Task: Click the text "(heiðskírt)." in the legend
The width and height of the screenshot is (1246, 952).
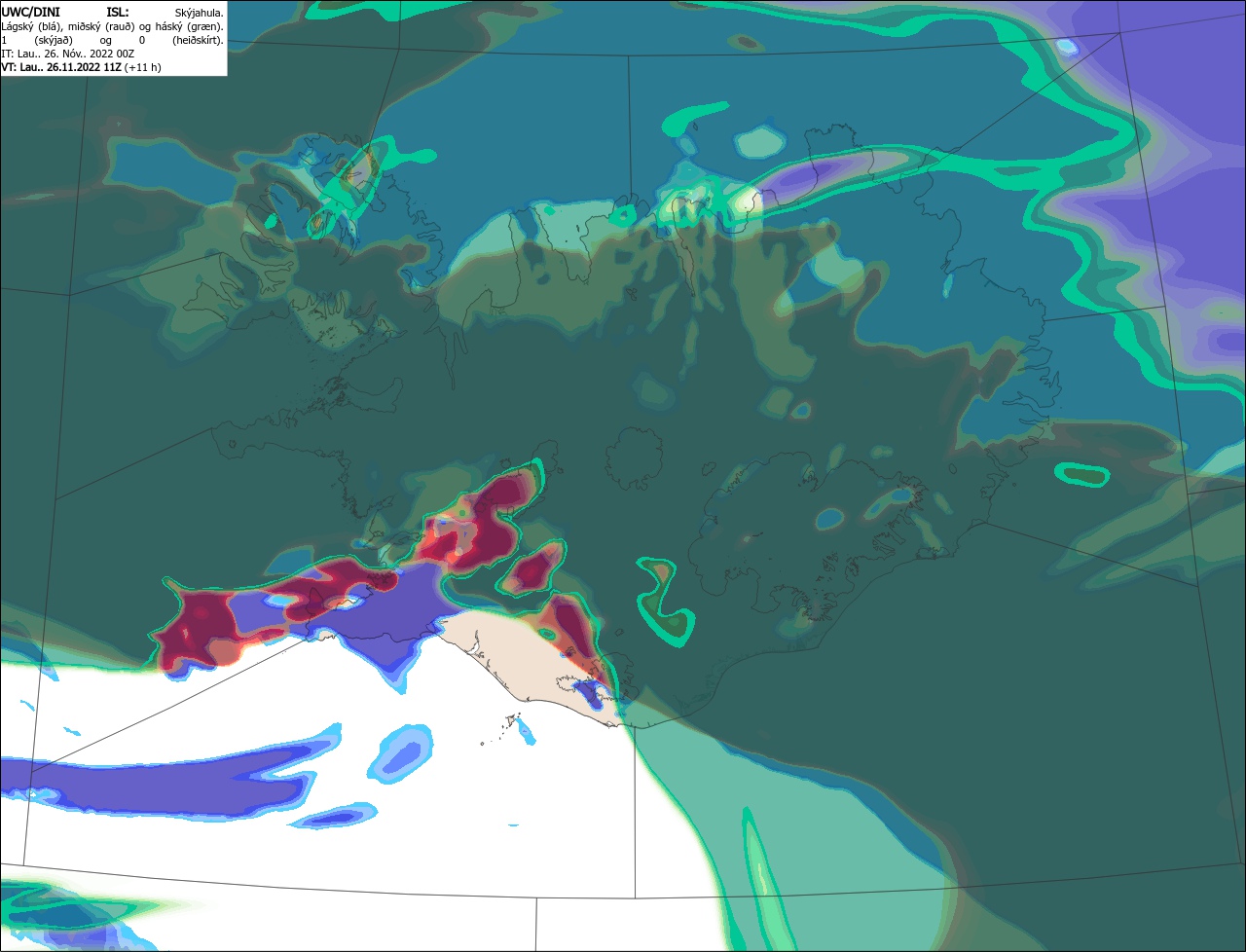Action: [198, 41]
